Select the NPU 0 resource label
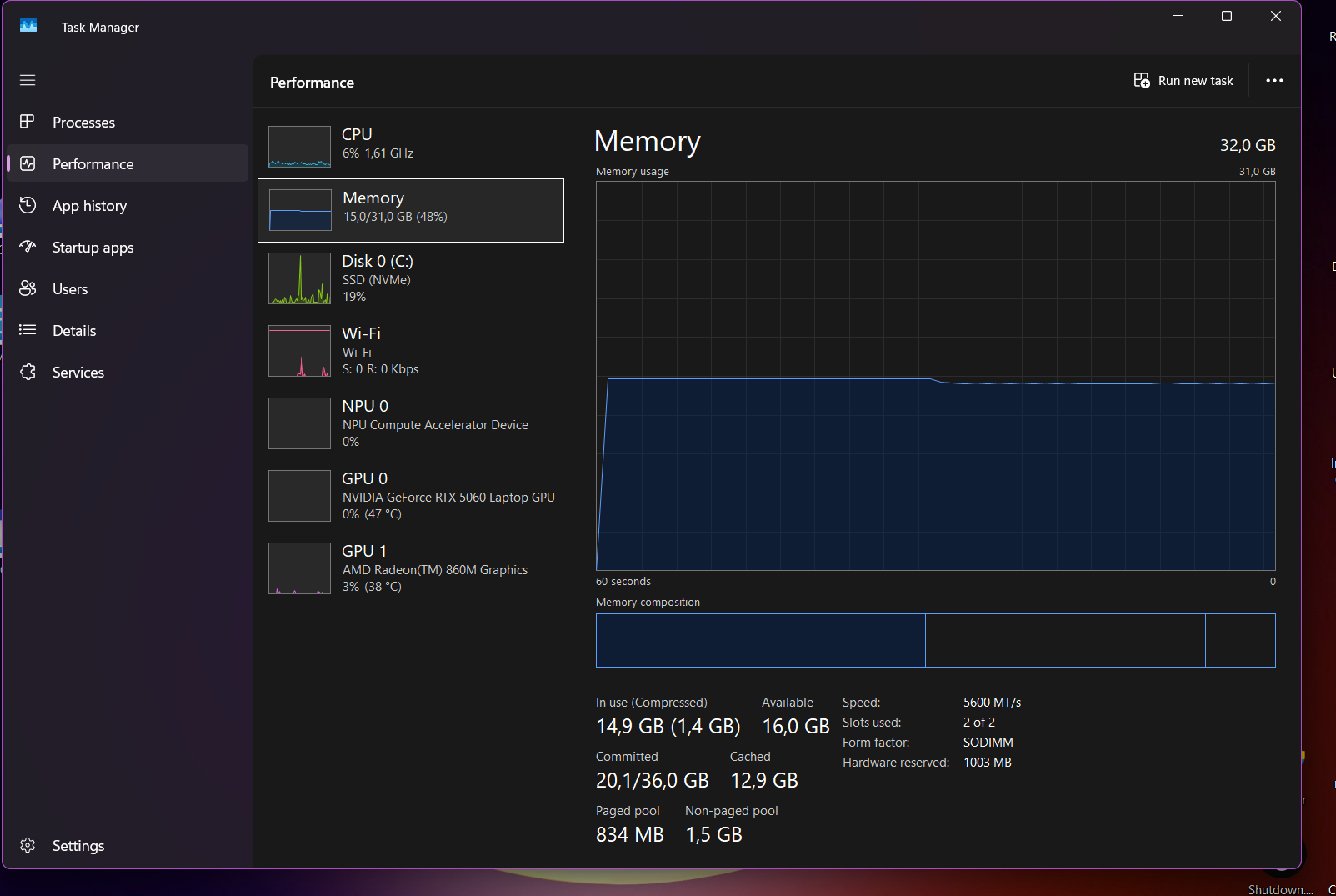This screenshot has width=1336, height=896. click(x=365, y=406)
